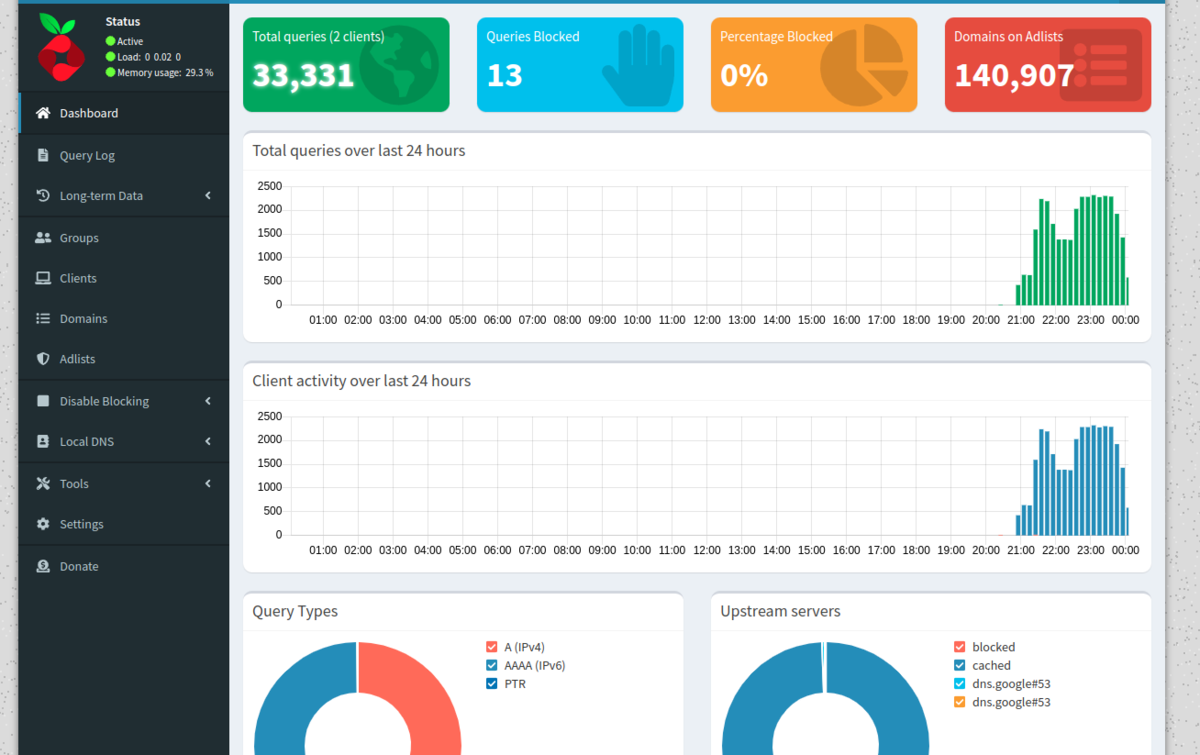Click the blue cached segment of Upstream servers donut
This screenshot has height=755, width=1200.
point(890,690)
